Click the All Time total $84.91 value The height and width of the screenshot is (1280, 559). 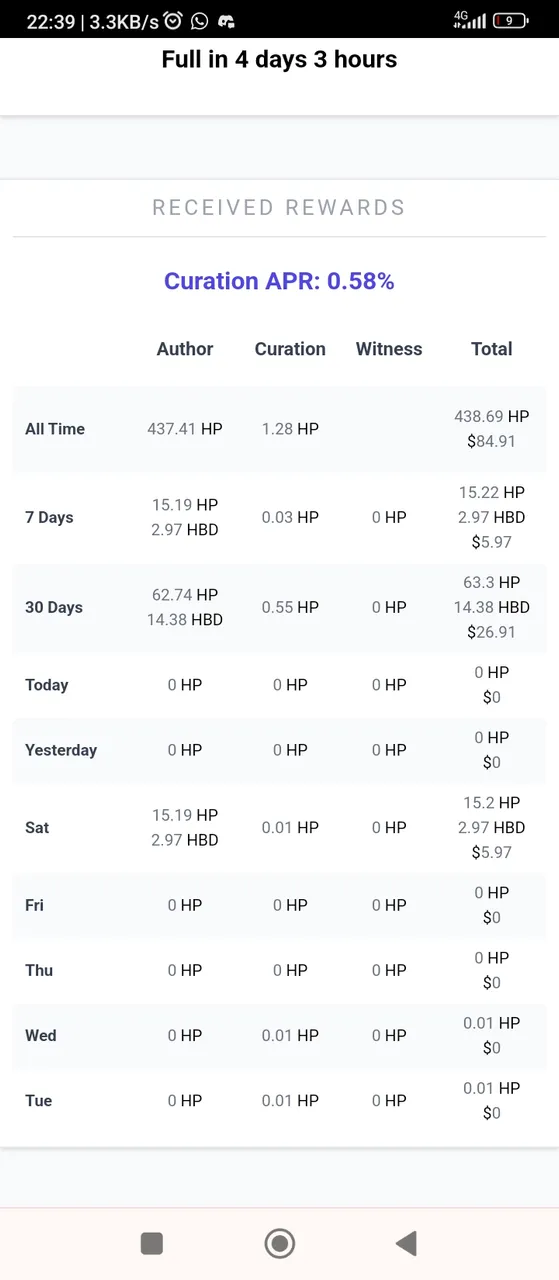coord(491,441)
